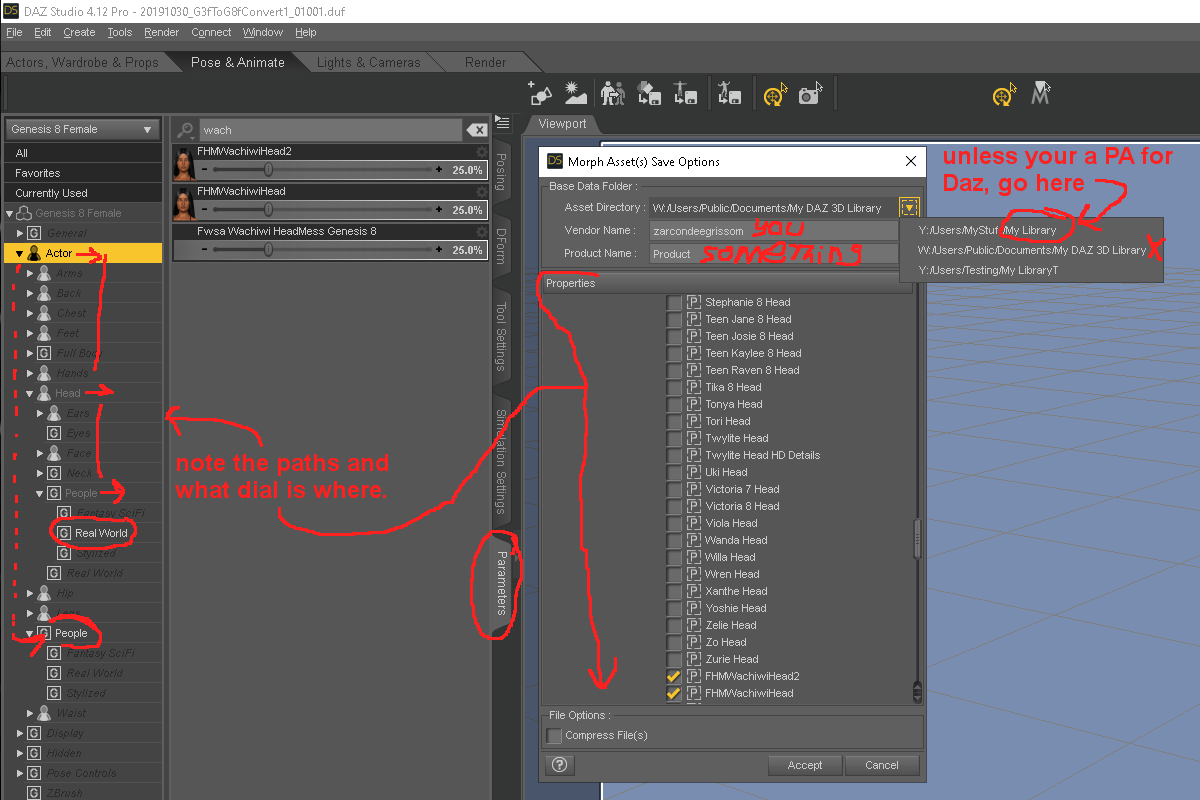Click the Vendor Name input field

(773, 230)
